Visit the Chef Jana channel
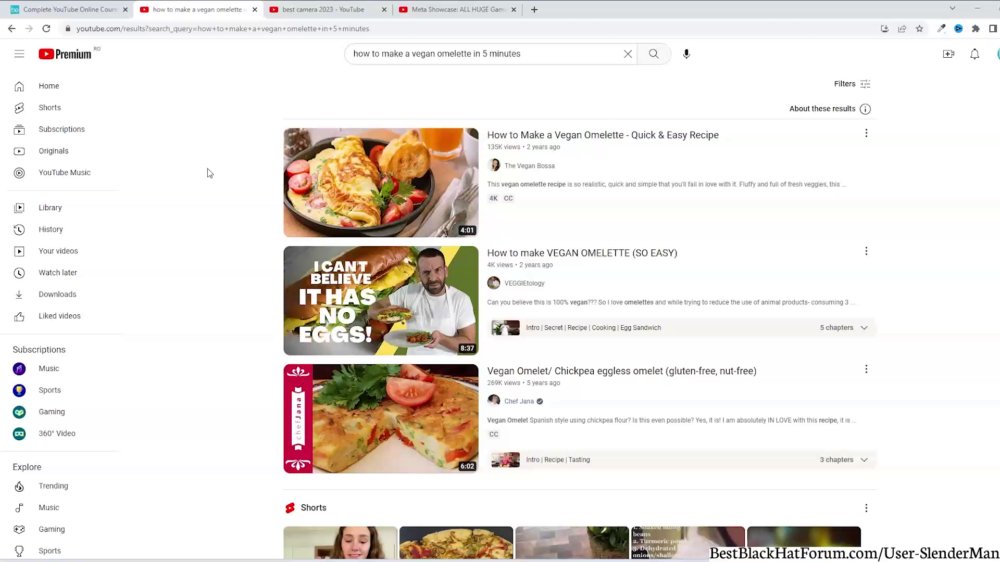Screen dimensions: 1000x562 (x=519, y=401)
